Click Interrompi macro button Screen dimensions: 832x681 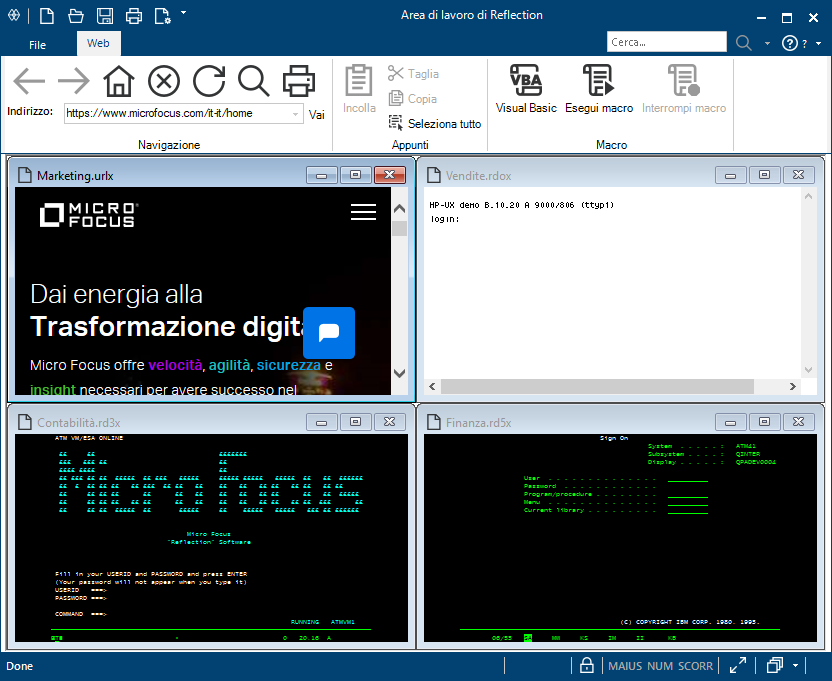pos(683,89)
